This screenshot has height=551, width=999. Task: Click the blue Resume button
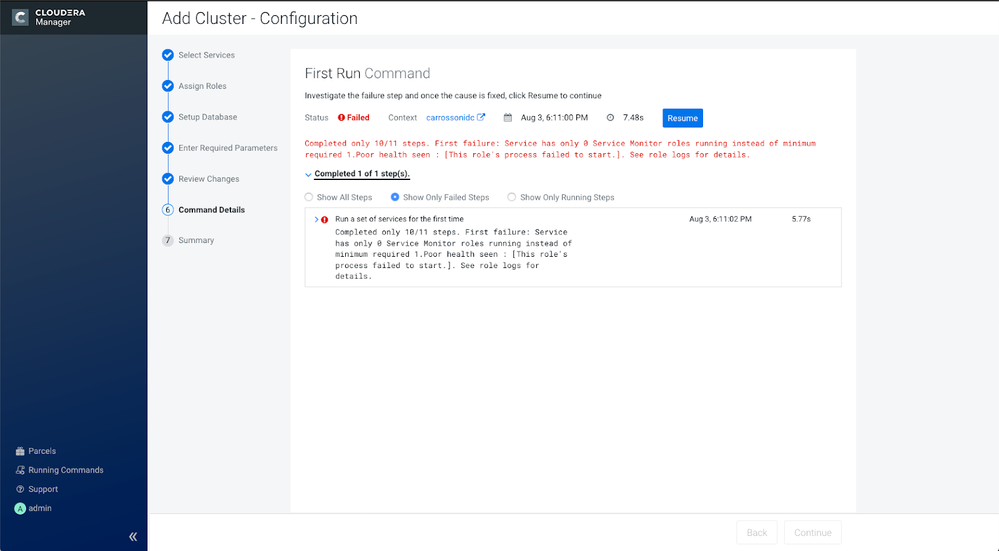[682, 118]
